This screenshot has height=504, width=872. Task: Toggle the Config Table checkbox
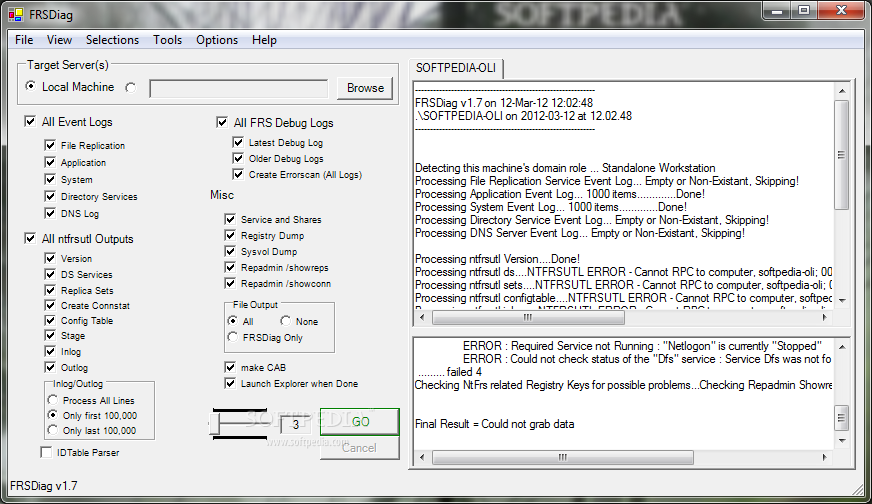pyautogui.click(x=50, y=320)
